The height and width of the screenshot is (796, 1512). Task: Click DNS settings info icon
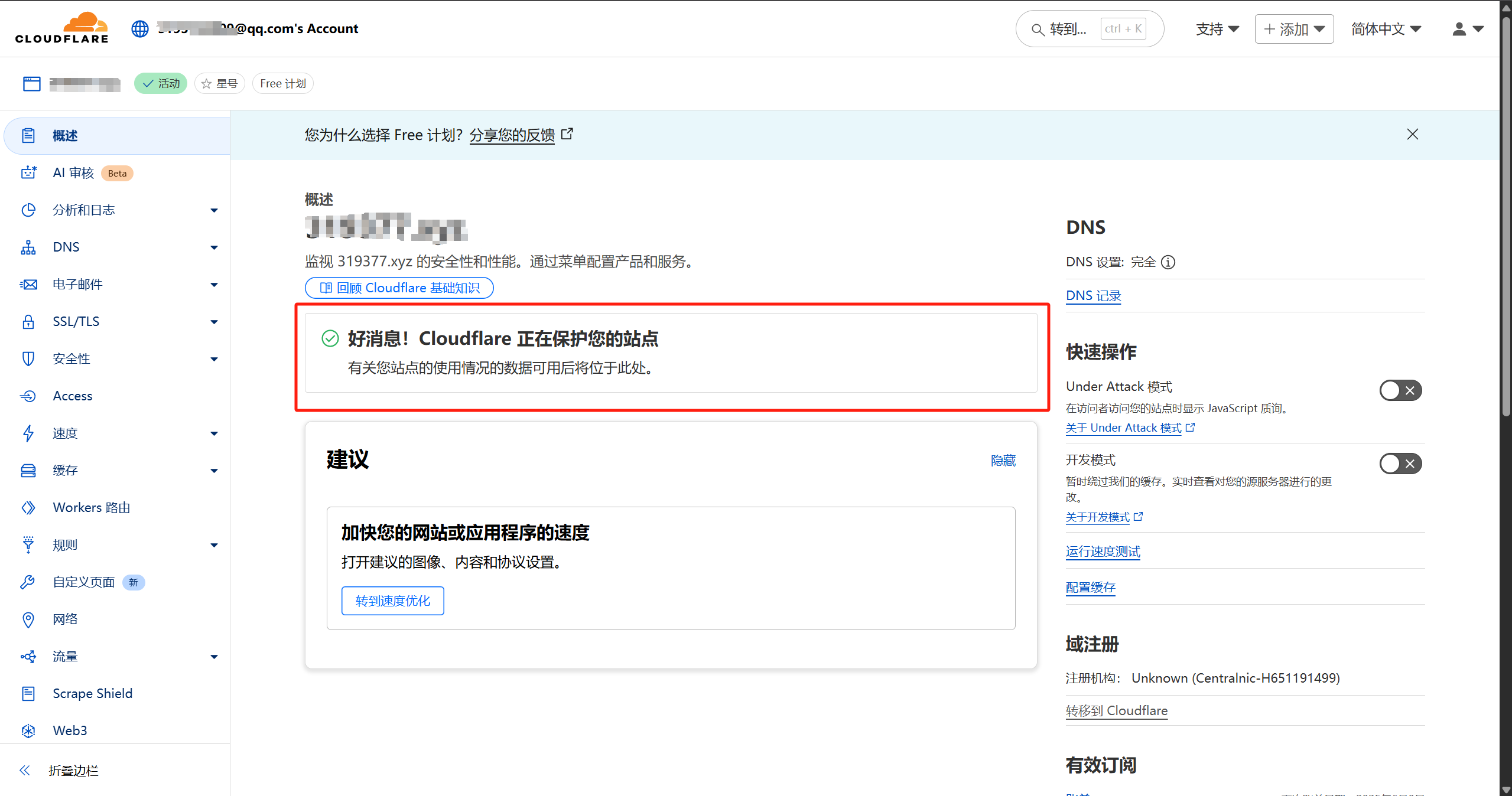tap(1168, 262)
